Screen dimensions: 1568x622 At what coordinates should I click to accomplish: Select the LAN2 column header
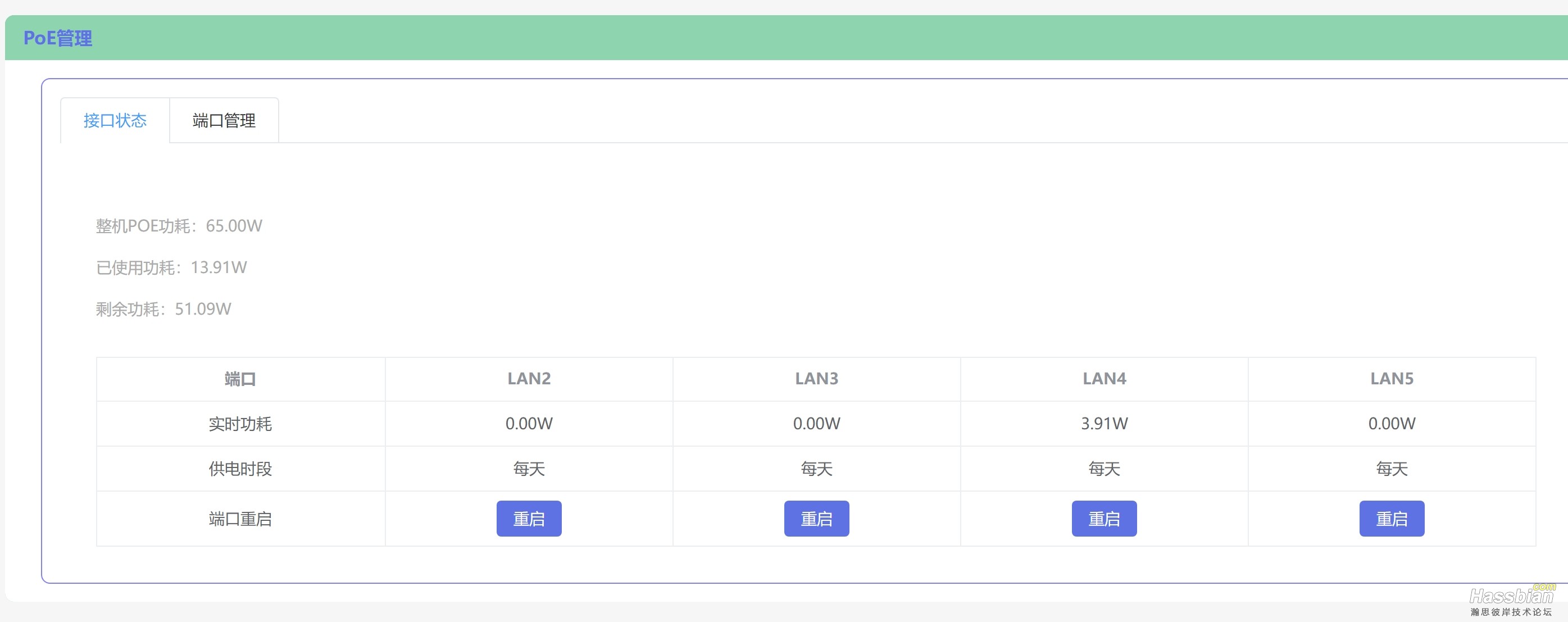tap(528, 379)
